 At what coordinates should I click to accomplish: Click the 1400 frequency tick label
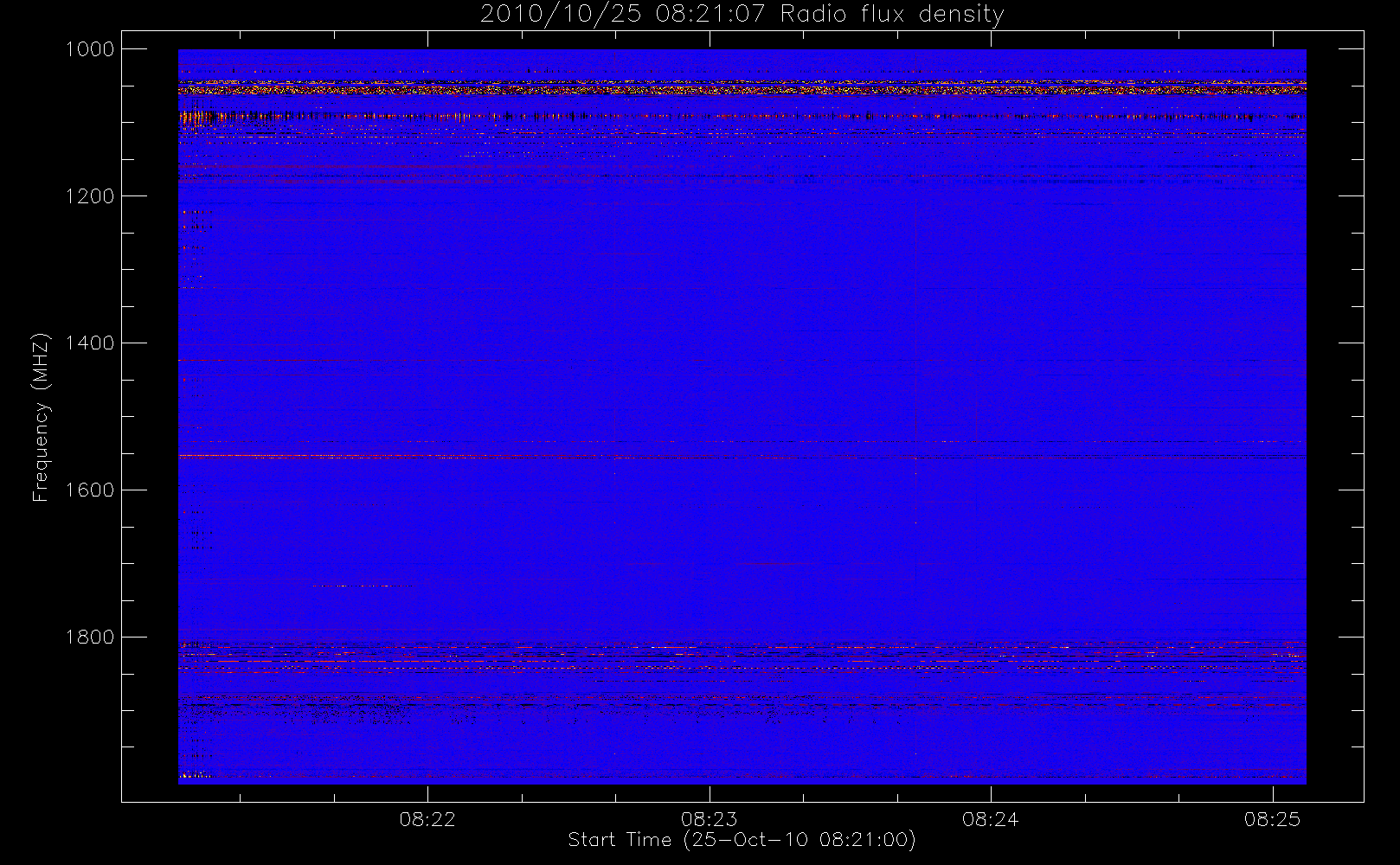click(90, 343)
